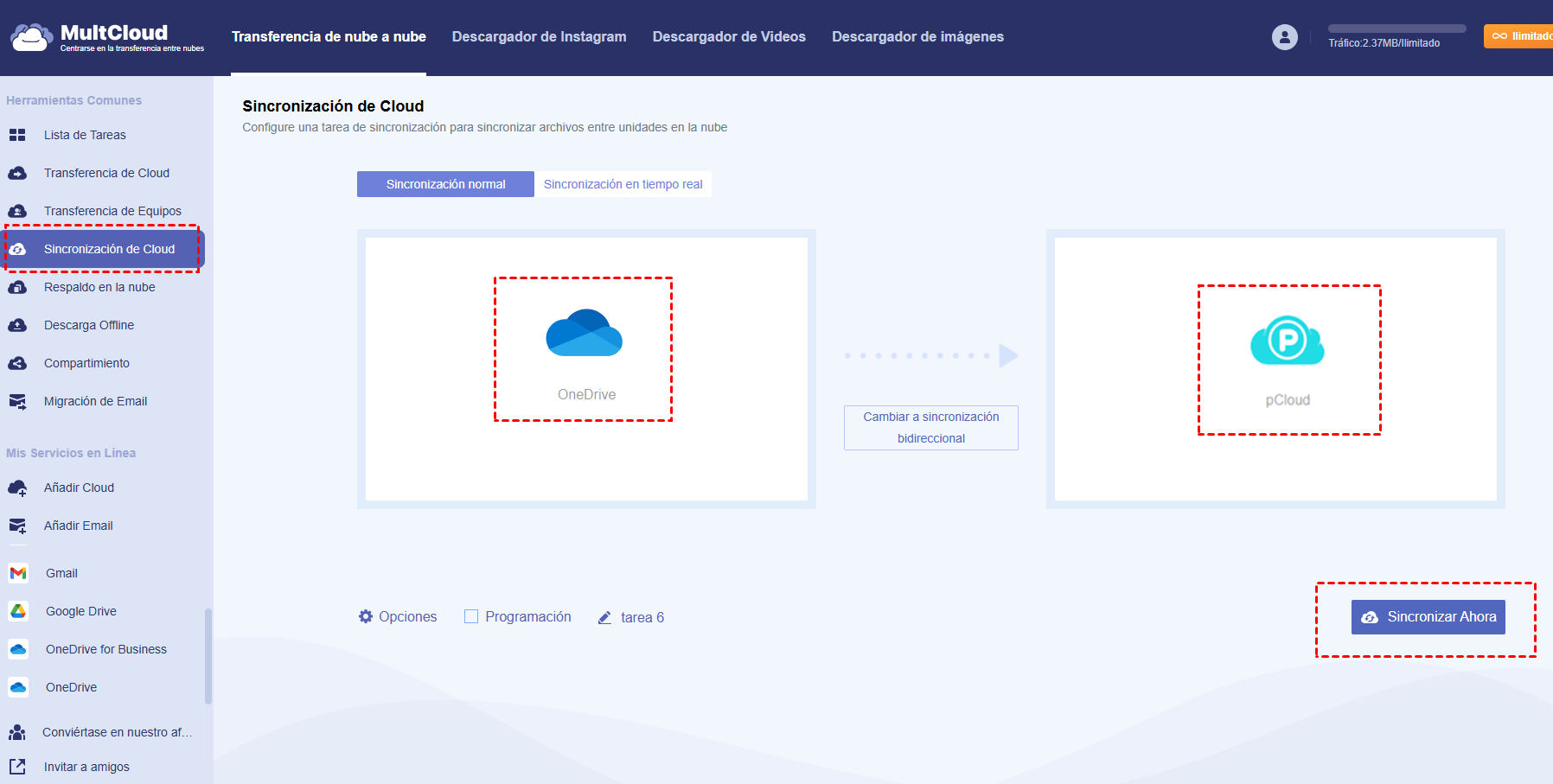Click Cambiar a sincronización bidireccional button
The image size is (1553, 784).
click(931, 428)
